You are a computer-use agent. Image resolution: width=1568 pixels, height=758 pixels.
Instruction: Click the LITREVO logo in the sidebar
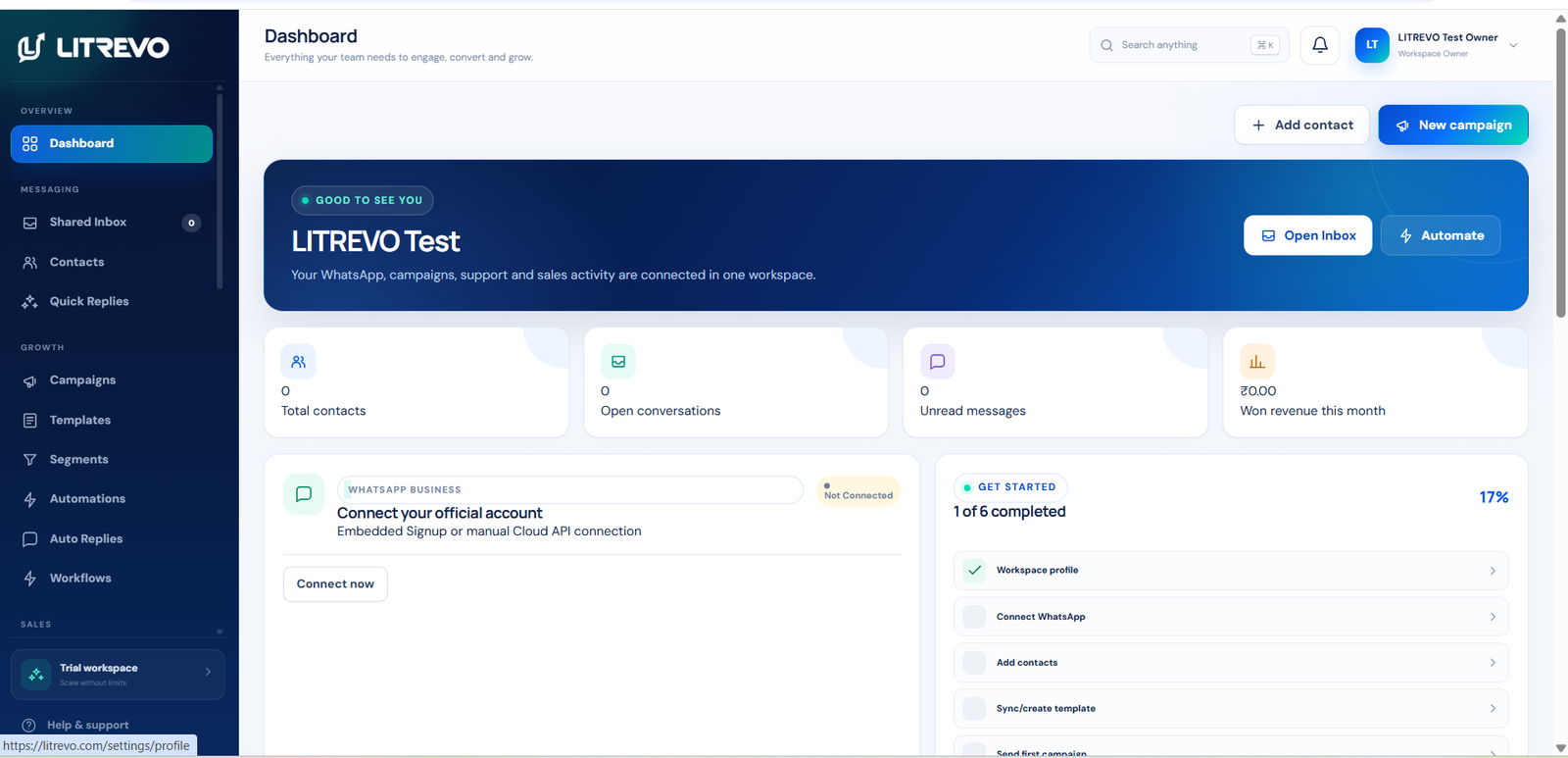(93, 47)
